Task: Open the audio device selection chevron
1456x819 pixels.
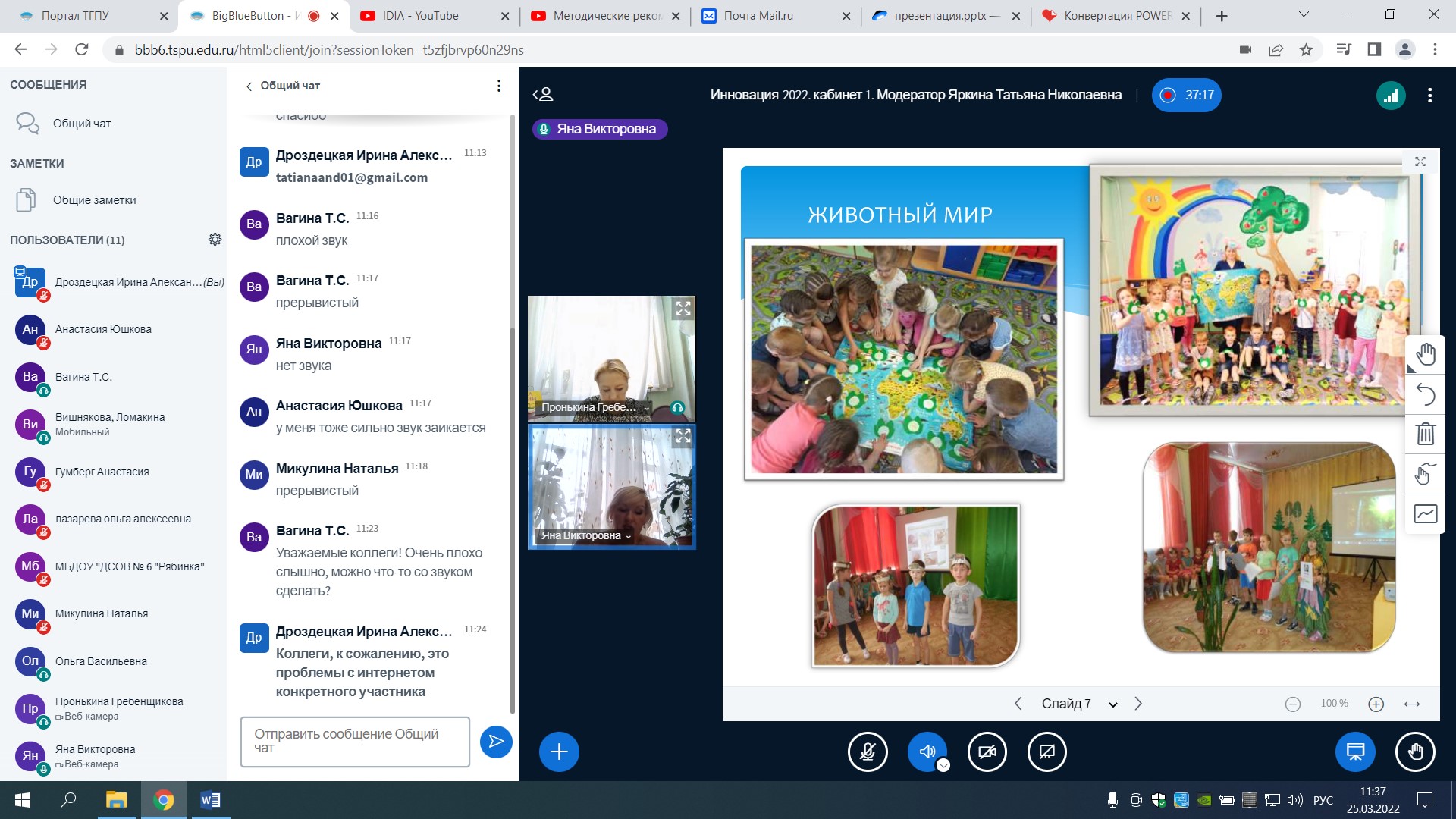Action: coord(943,765)
